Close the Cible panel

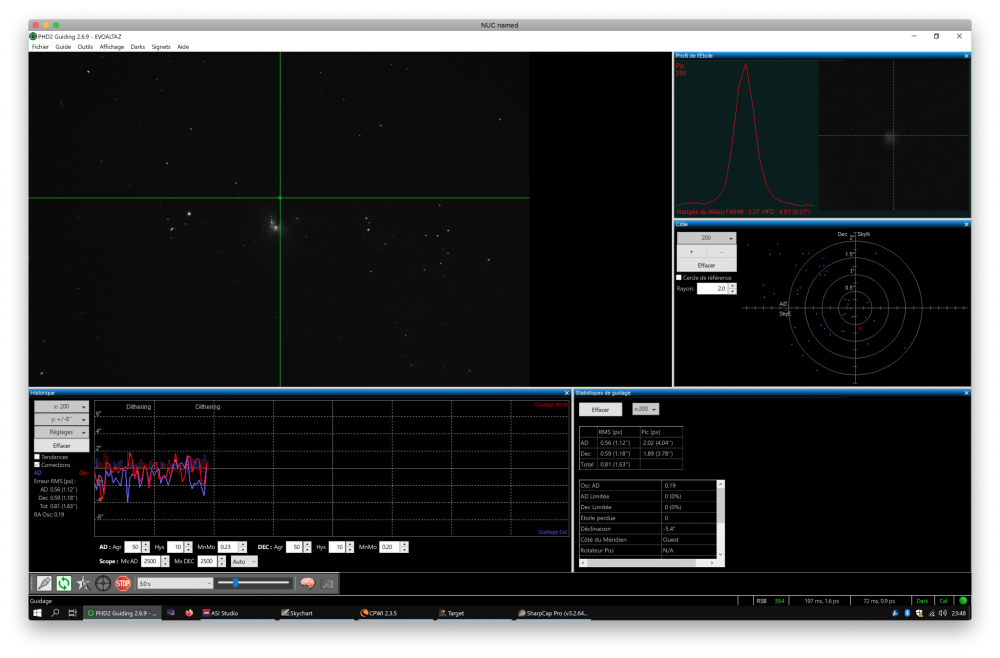pos(966,224)
